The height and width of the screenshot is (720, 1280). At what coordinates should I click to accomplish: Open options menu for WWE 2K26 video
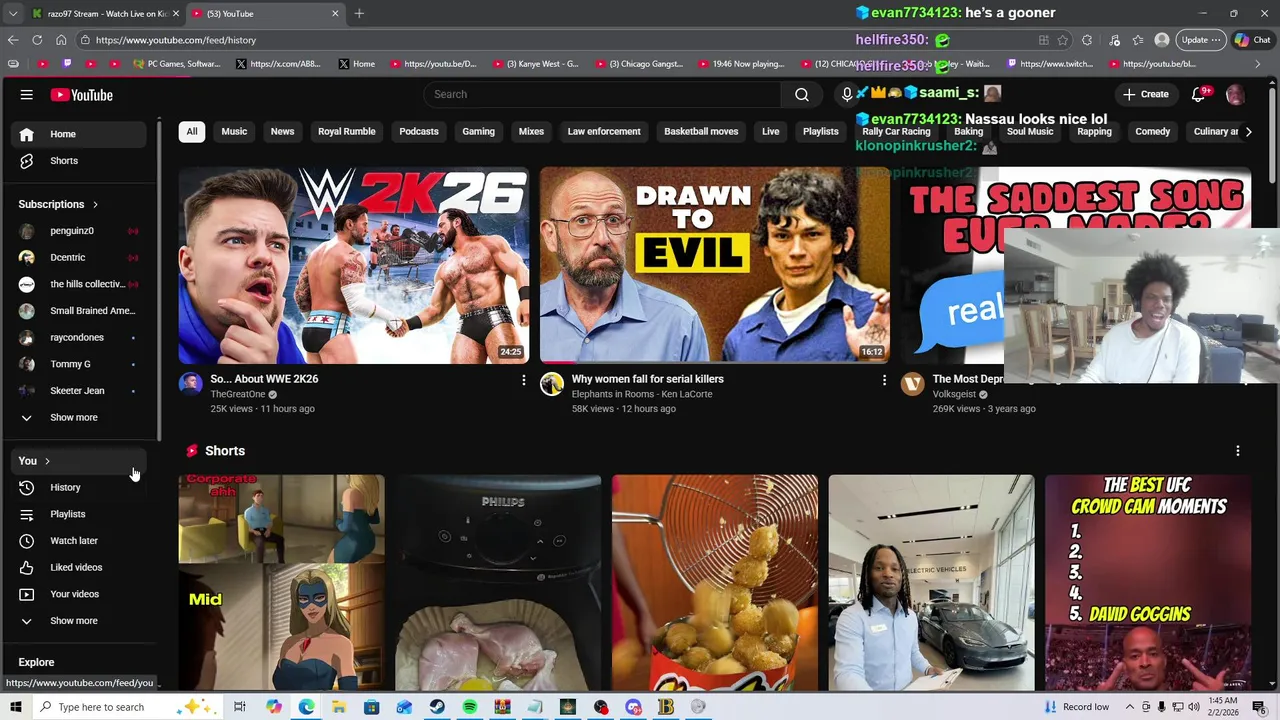tap(523, 380)
